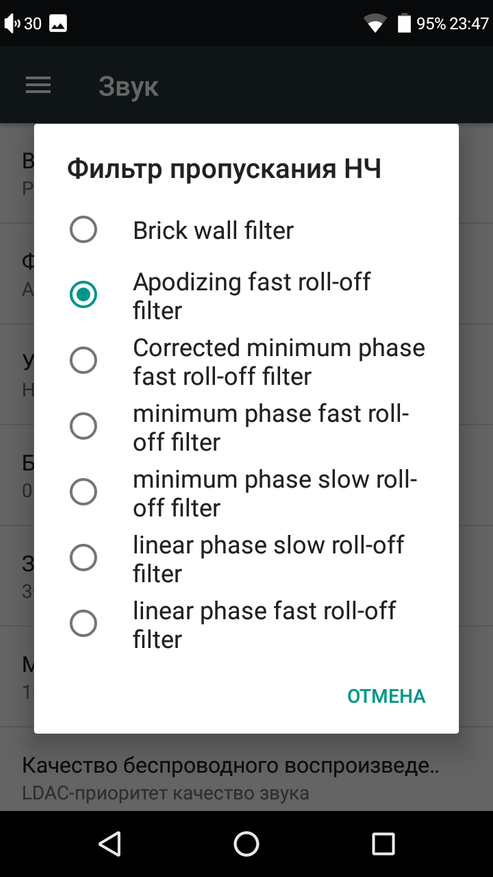The height and width of the screenshot is (877, 493).
Task: Cancel the dialog with ОТМЕНА
Action: point(386,696)
